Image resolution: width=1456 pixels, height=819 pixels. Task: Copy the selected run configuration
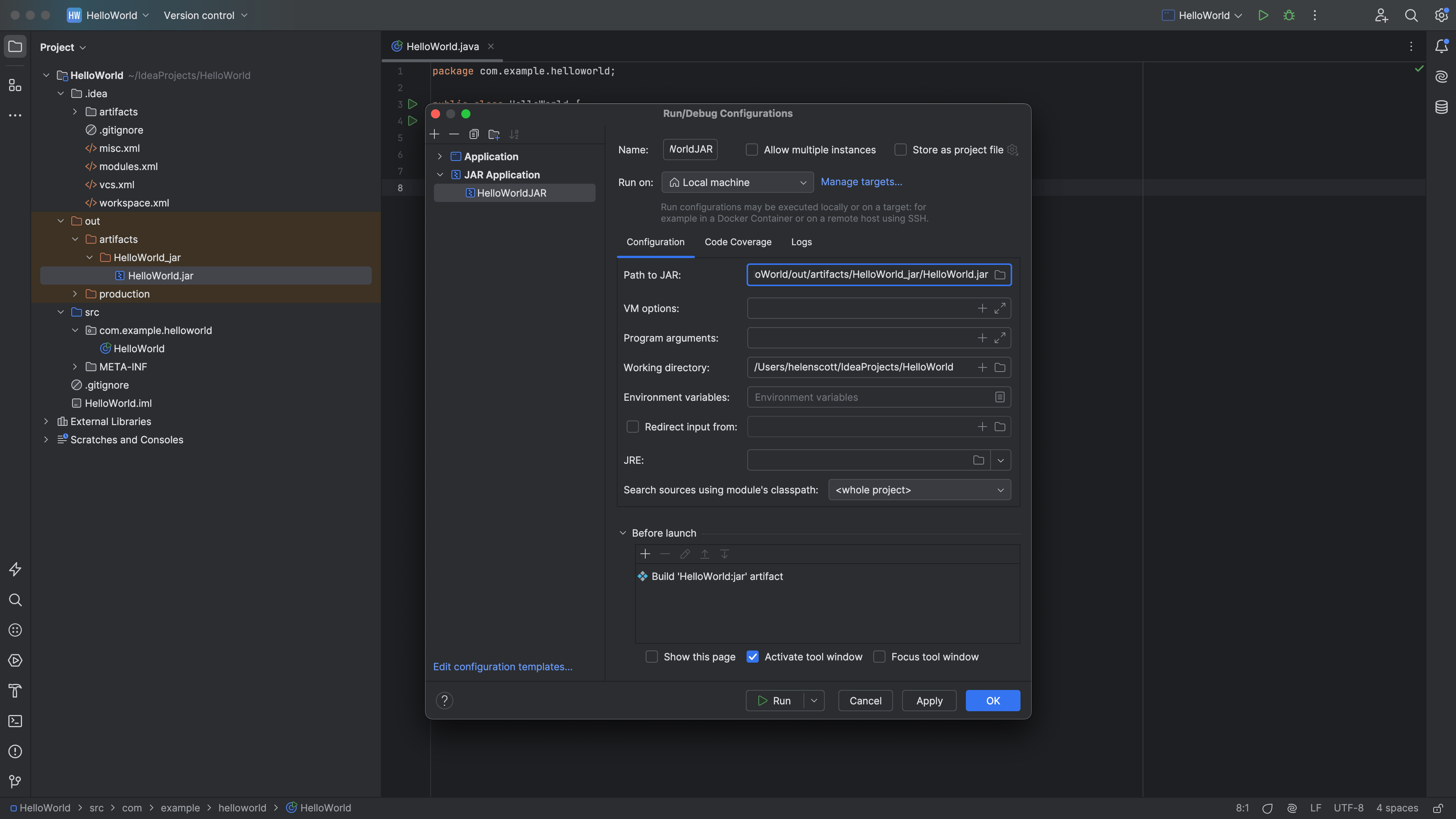coord(474,134)
